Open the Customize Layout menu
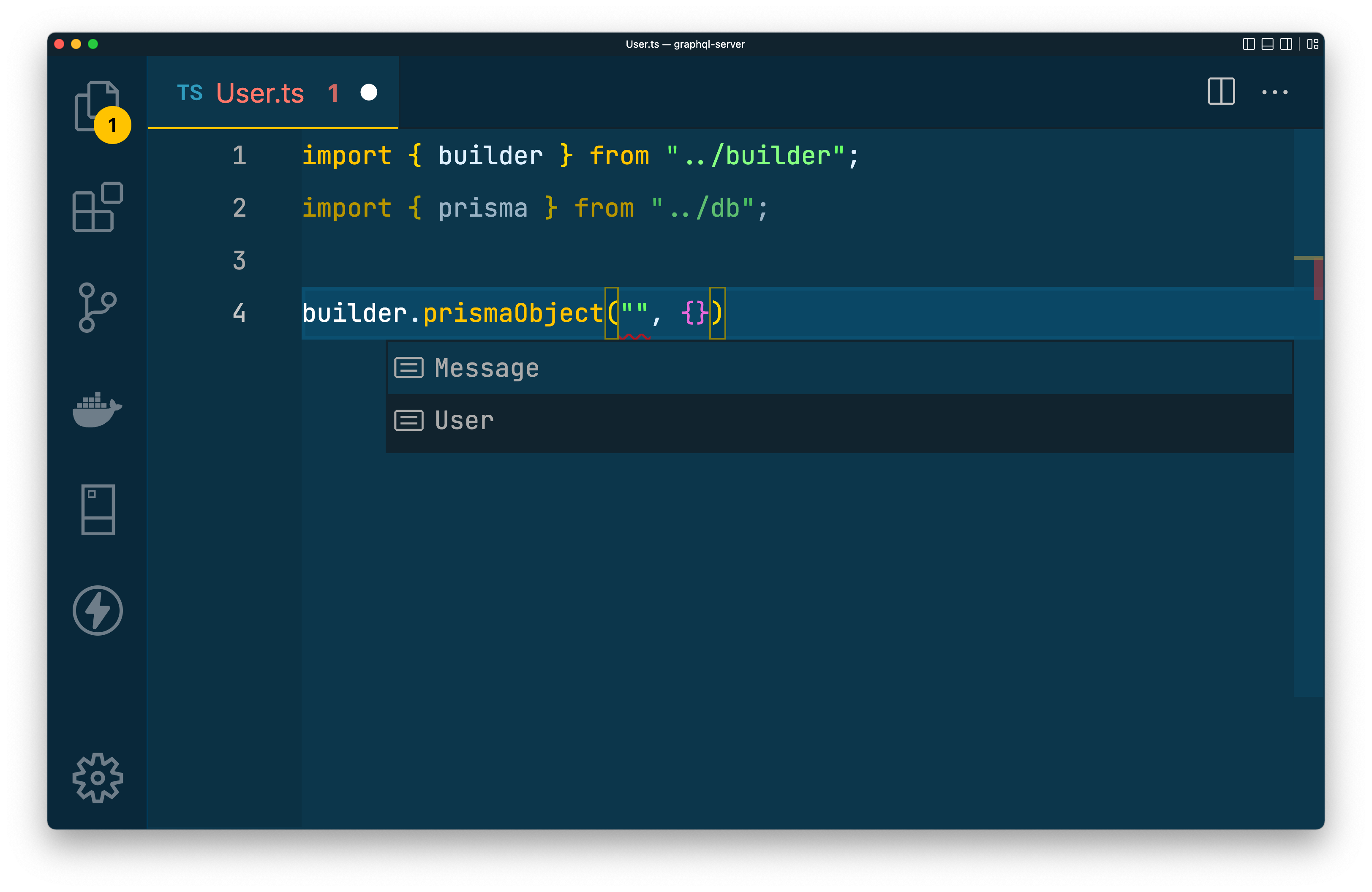1372x892 pixels. click(x=1312, y=44)
